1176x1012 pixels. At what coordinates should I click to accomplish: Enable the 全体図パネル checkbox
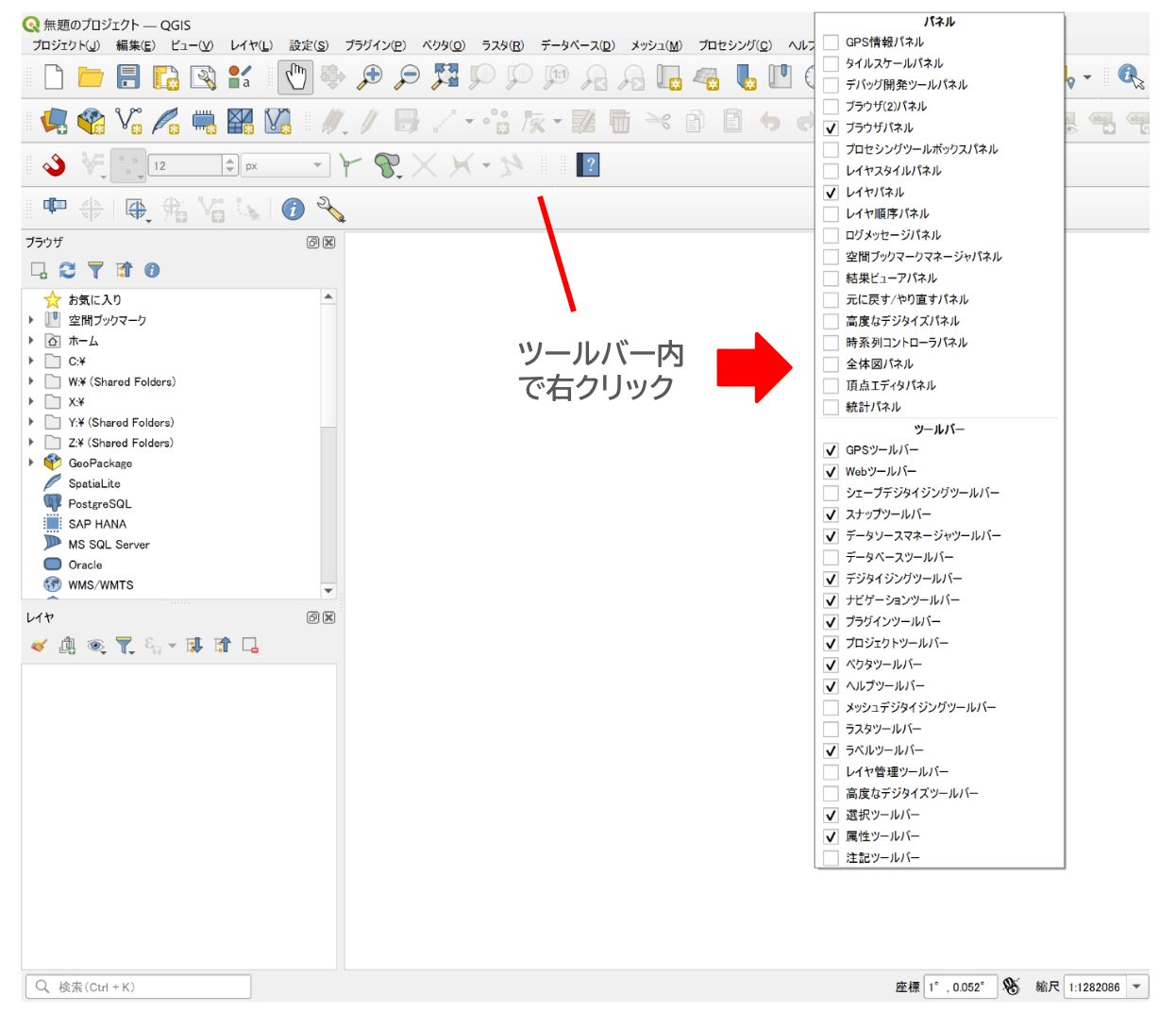(831, 363)
